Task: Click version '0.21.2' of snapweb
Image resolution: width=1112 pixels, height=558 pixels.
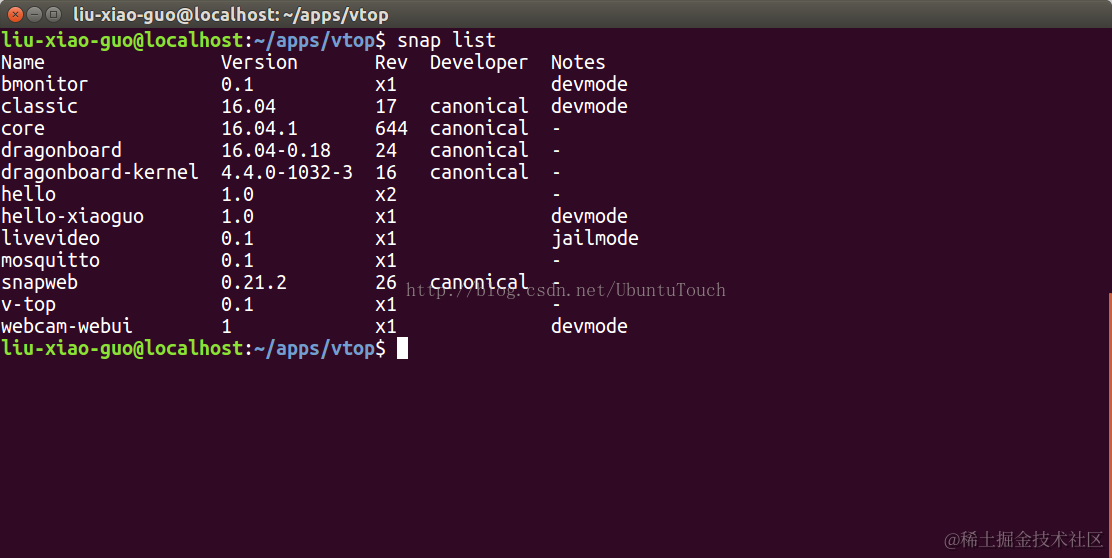Action: pyautogui.click(x=254, y=282)
